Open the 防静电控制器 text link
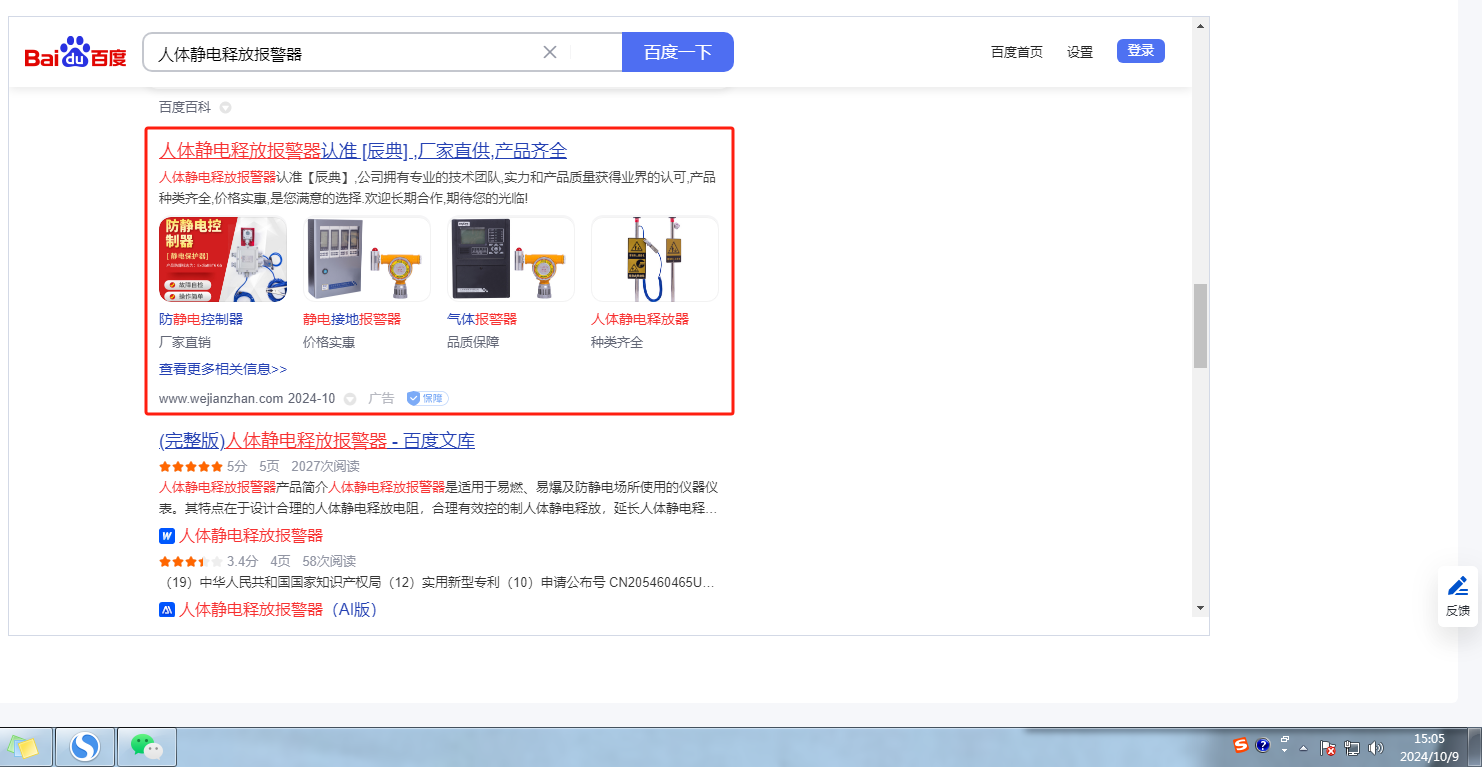1482x767 pixels. point(201,319)
